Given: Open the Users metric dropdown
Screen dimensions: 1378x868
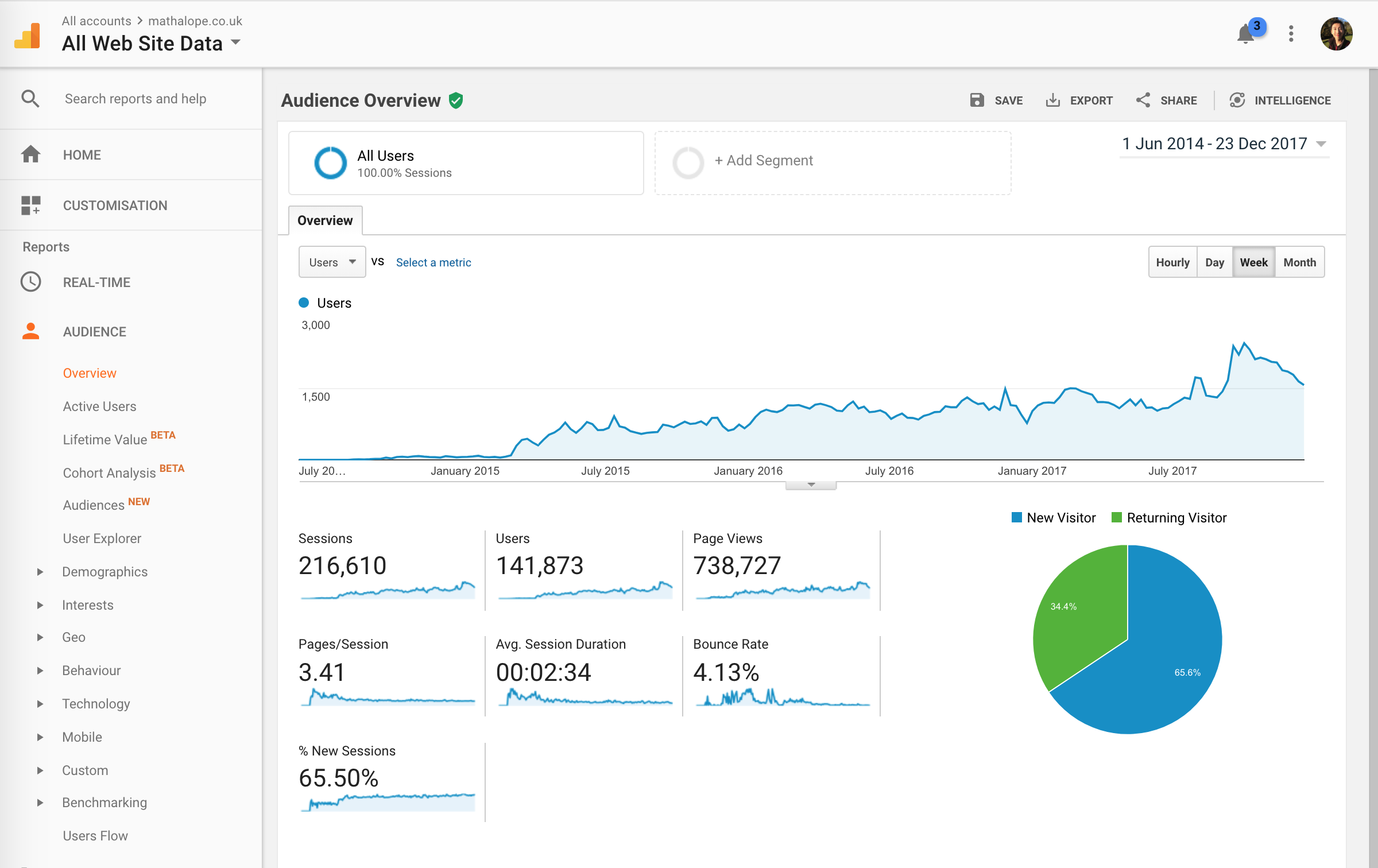Looking at the screenshot, I should coord(332,262).
